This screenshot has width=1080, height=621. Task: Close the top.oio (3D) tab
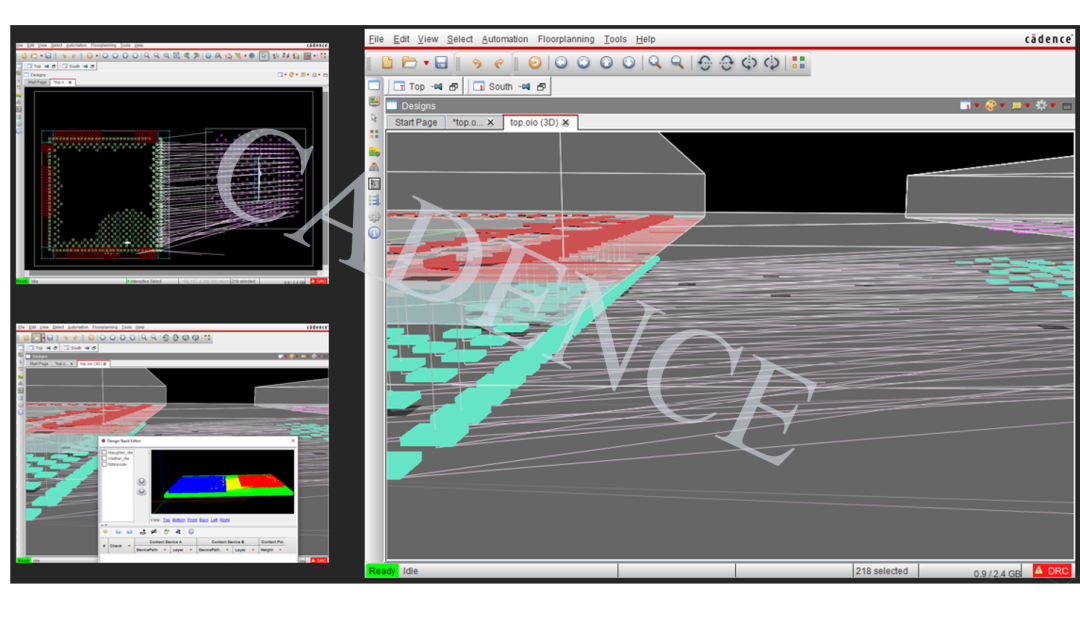pyautogui.click(x=565, y=123)
